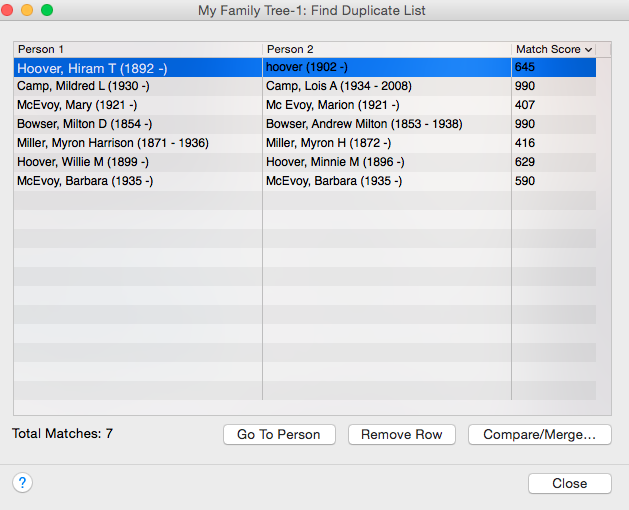
Task: Click the yellow minimize window button
Action: point(27,10)
